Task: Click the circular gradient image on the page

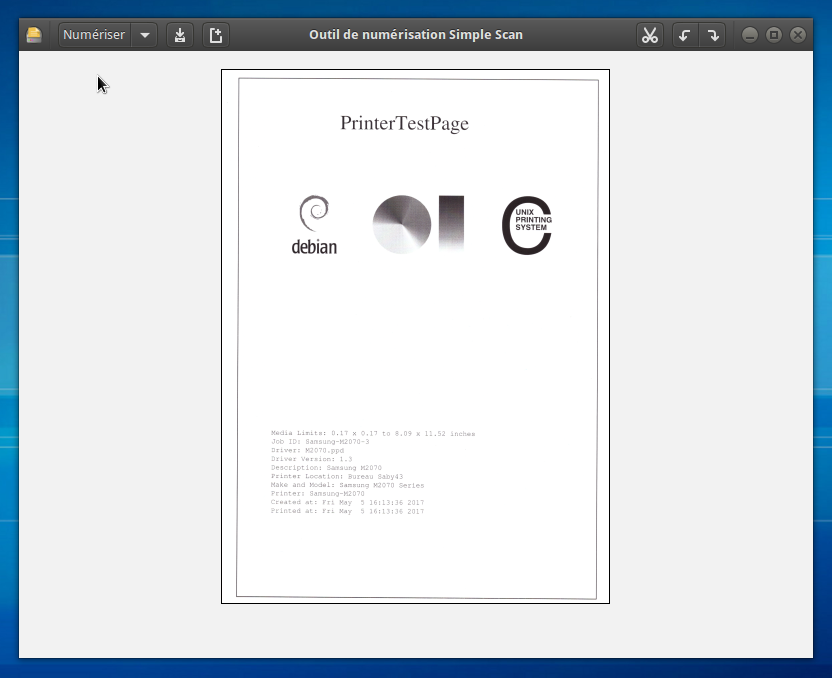Action: [x=402, y=224]
